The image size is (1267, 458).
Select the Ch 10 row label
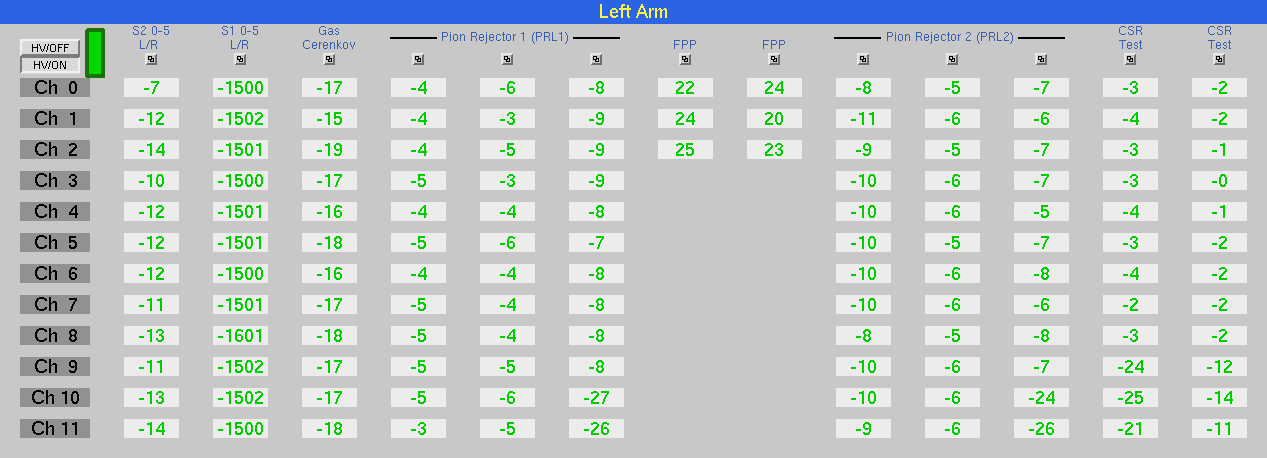point(55,398)
